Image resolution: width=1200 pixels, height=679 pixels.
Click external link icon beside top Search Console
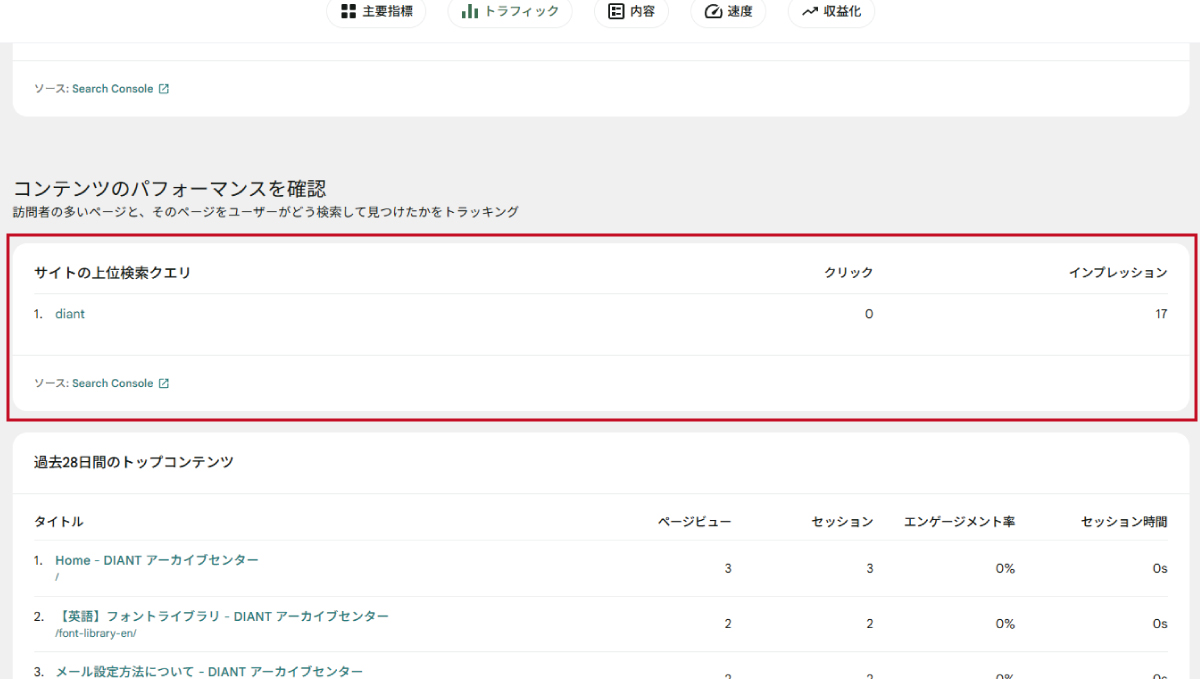coord(164,89)
